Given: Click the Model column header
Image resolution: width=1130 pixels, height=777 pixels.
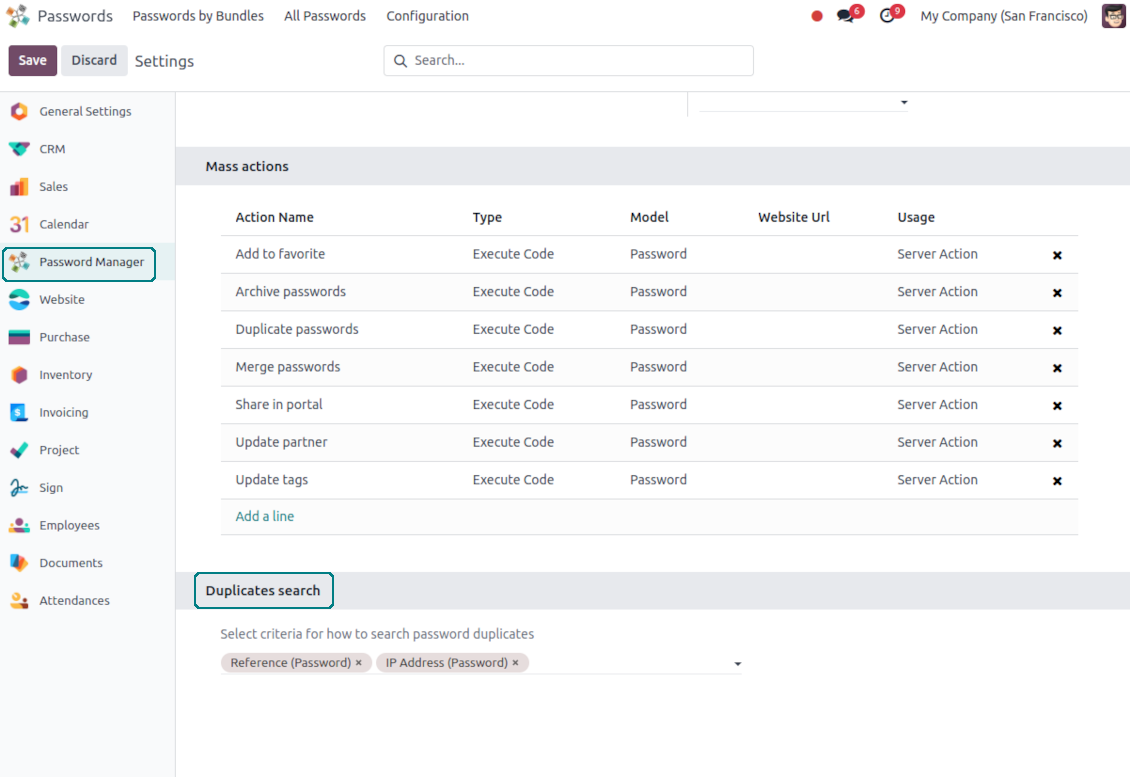Looking at the screenshot, I should pyautogui.click(x=649, y=217).
